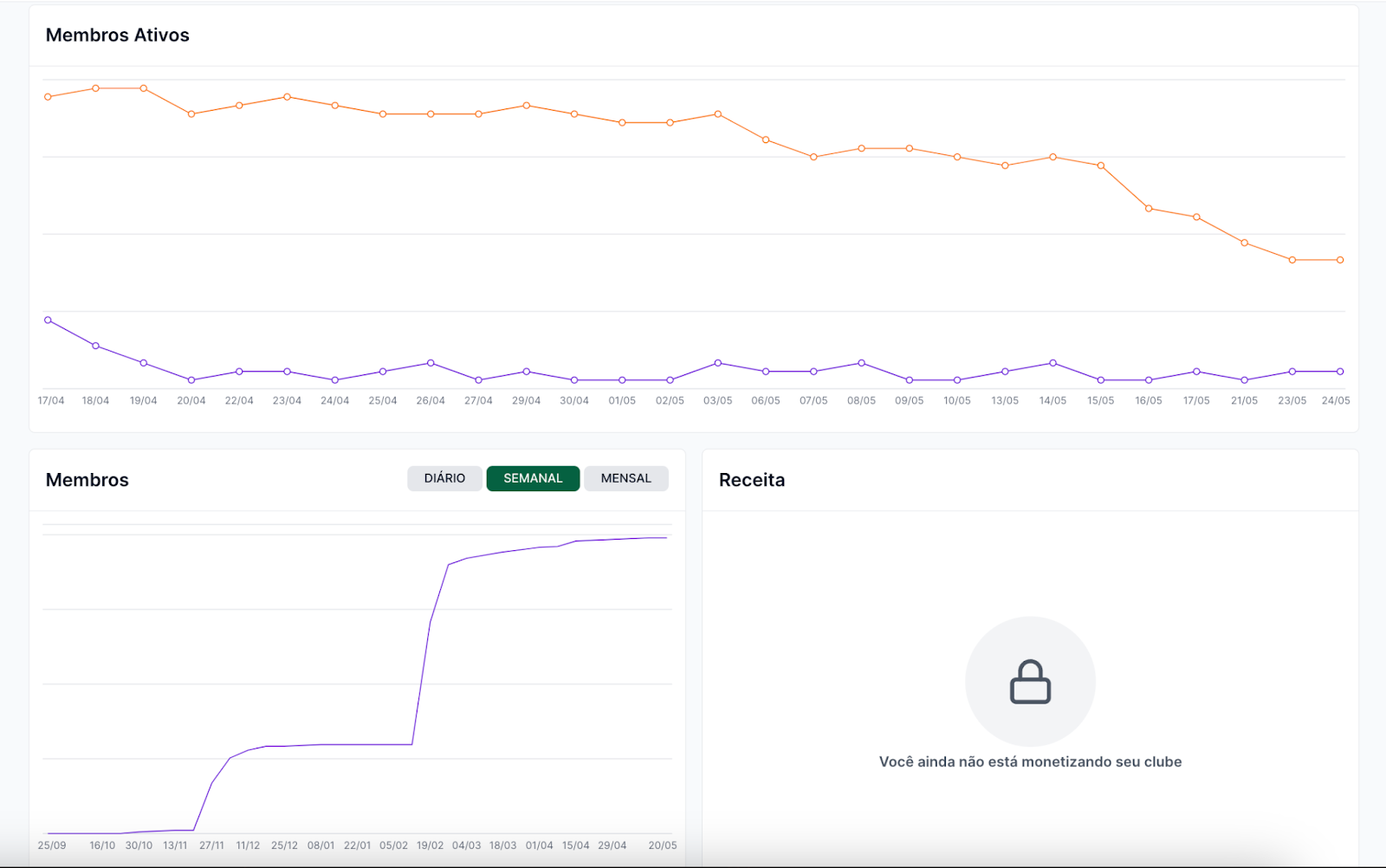Select orange data point for 19/04

[x=144, y=88]
